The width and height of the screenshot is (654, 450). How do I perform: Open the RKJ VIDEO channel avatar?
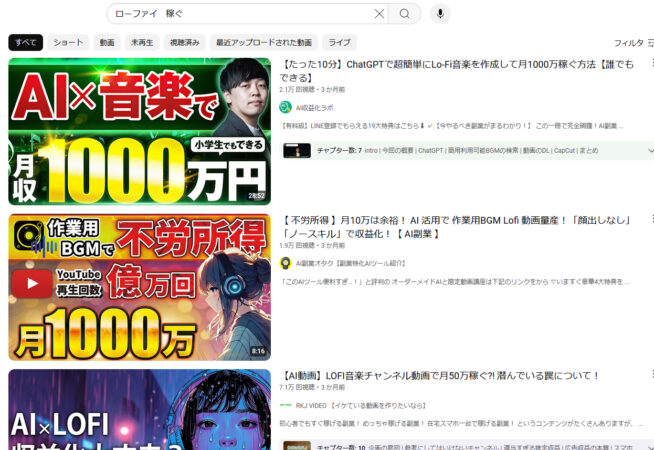pyautogui.click(x=285, y=405)
